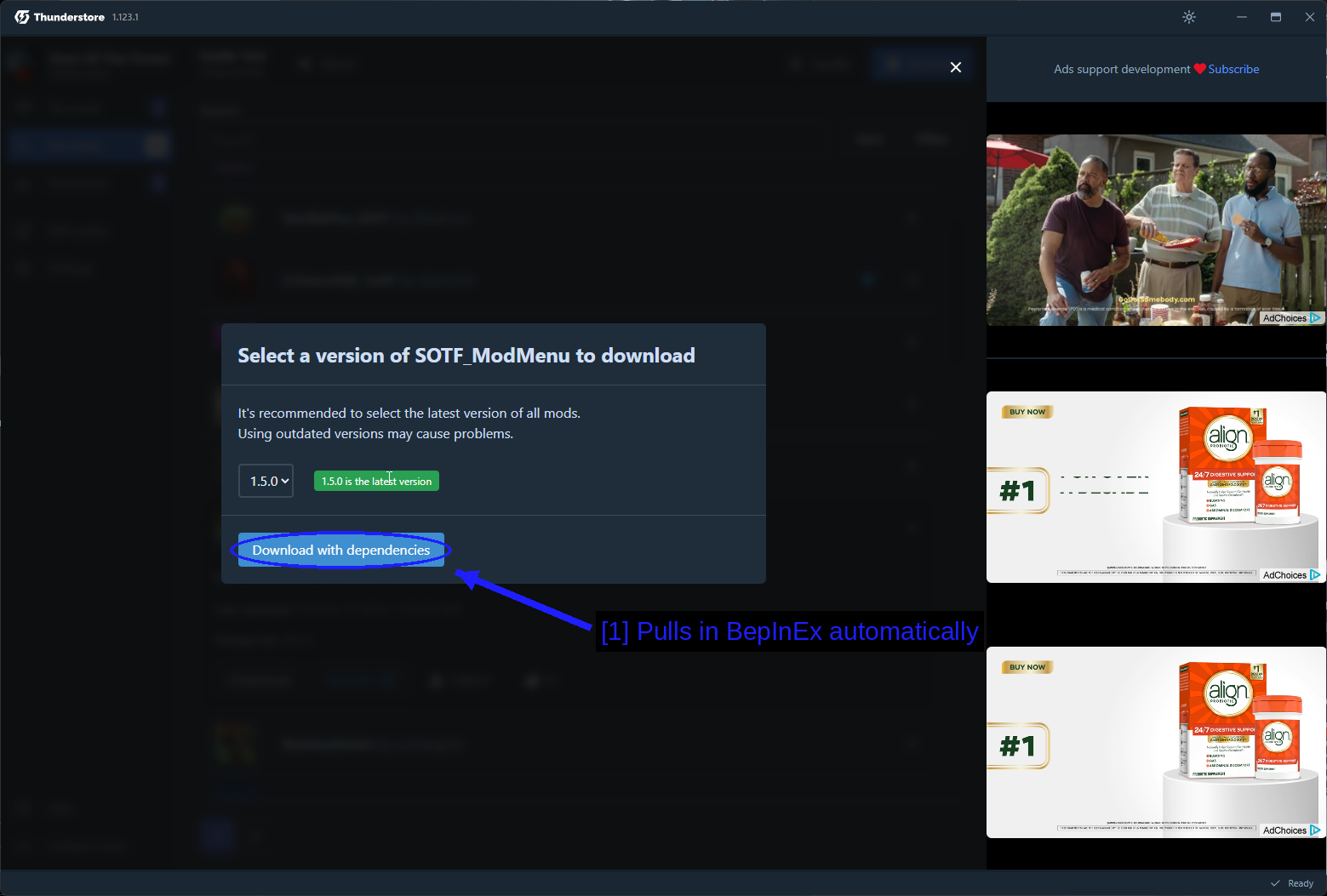Click the 'Using outdated versions may cause problems' text

375,434
